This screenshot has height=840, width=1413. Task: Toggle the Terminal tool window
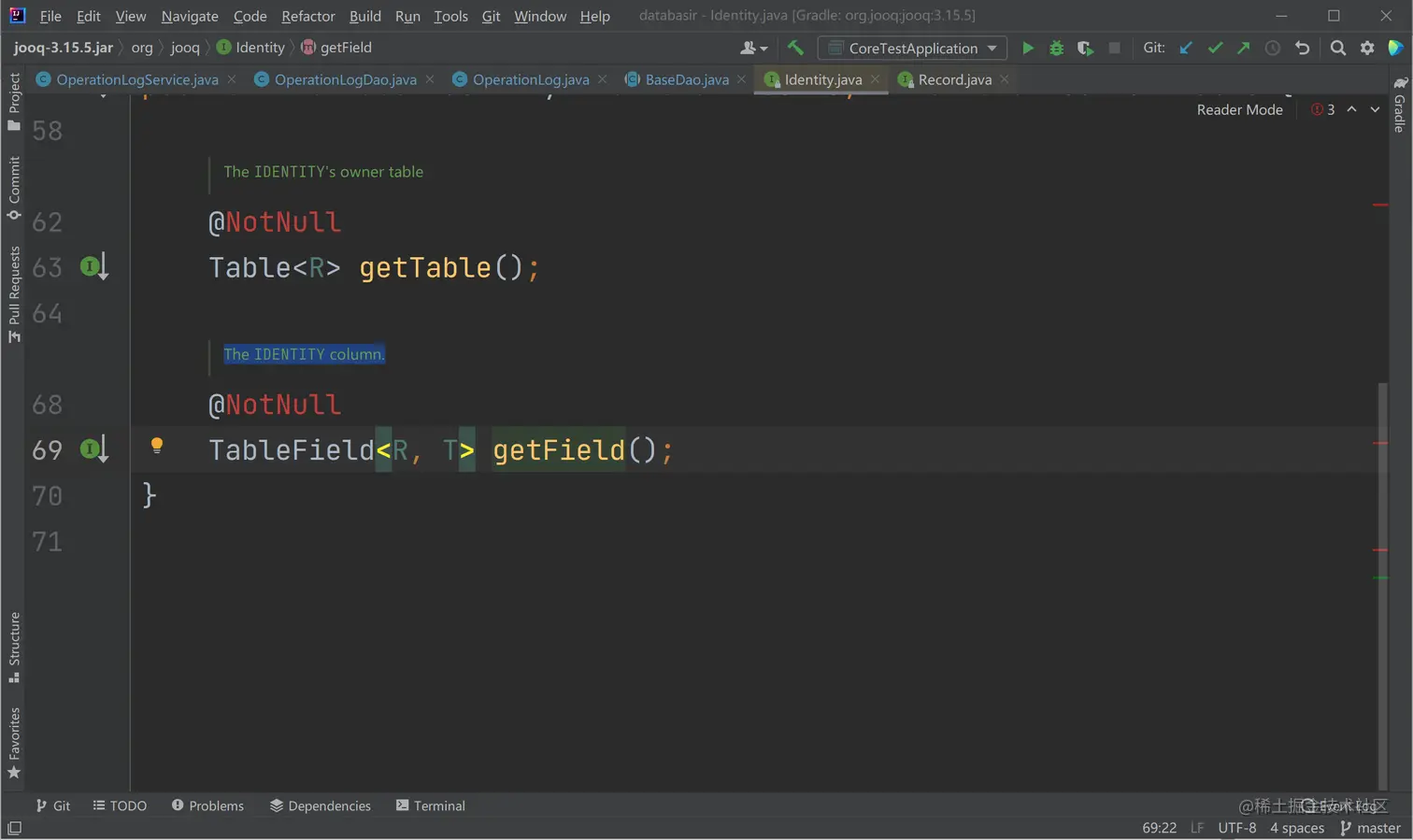(x=430, y=805)
